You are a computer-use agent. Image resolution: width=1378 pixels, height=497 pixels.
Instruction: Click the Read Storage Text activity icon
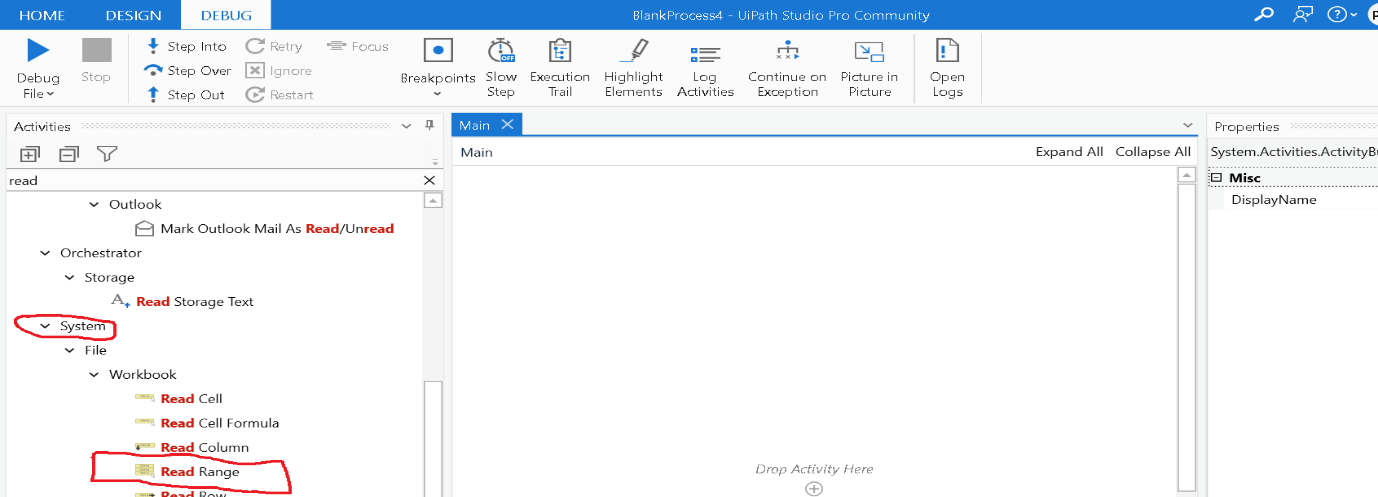coord(121,301)
